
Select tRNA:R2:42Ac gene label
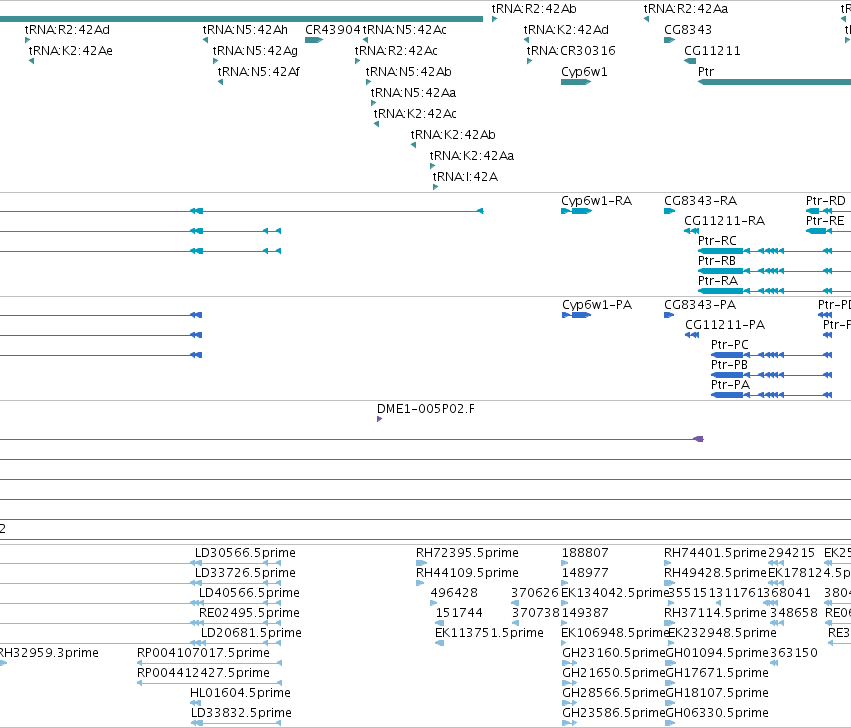[396, 51]
